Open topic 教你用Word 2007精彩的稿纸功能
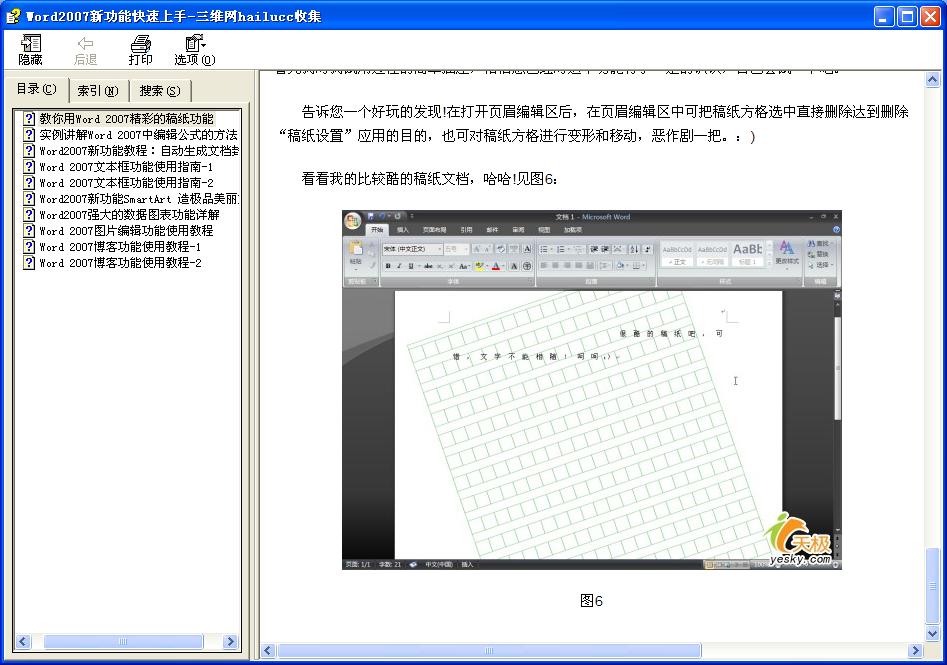Image resolution: width=947 pixels, height=665 pixels. click(x=126, y=118)
